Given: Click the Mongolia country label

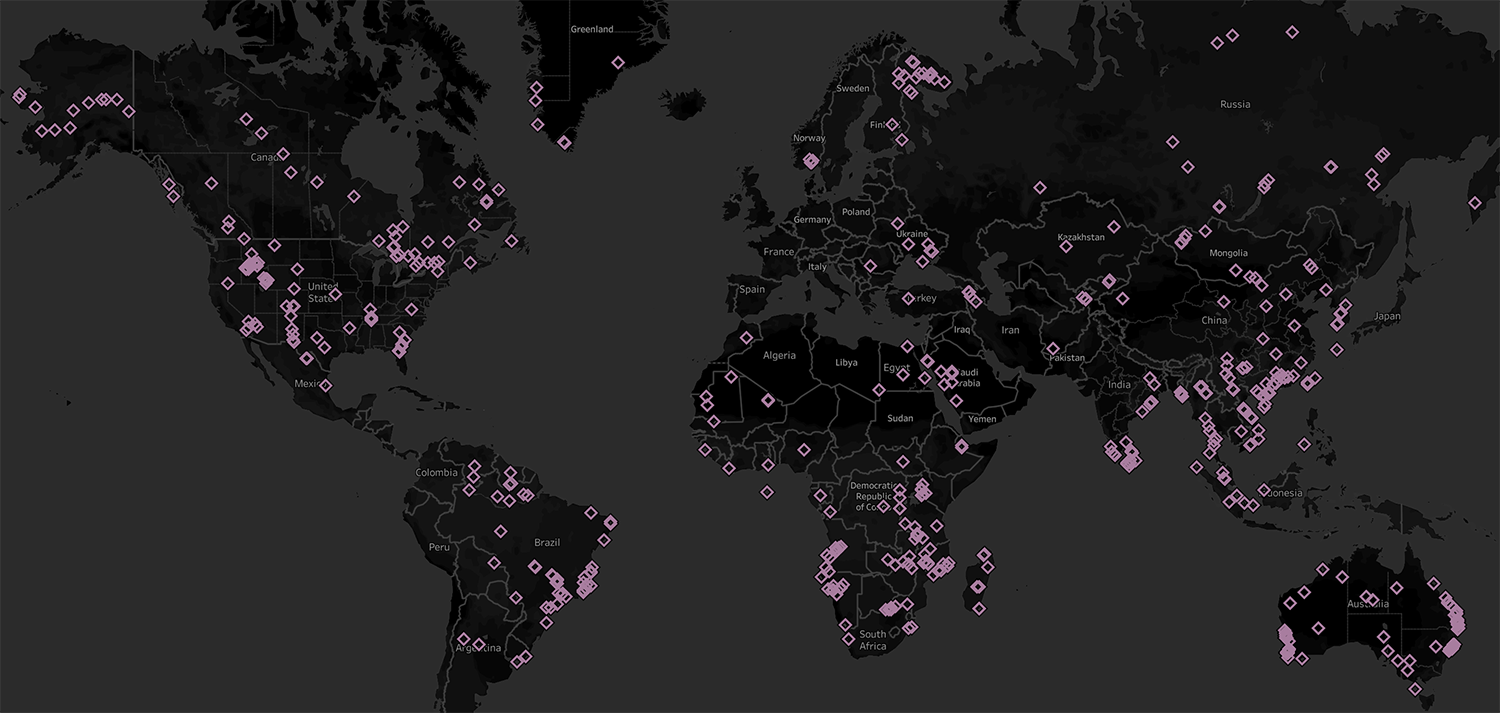Looking at the screenshot, I should click(1228, 253).
